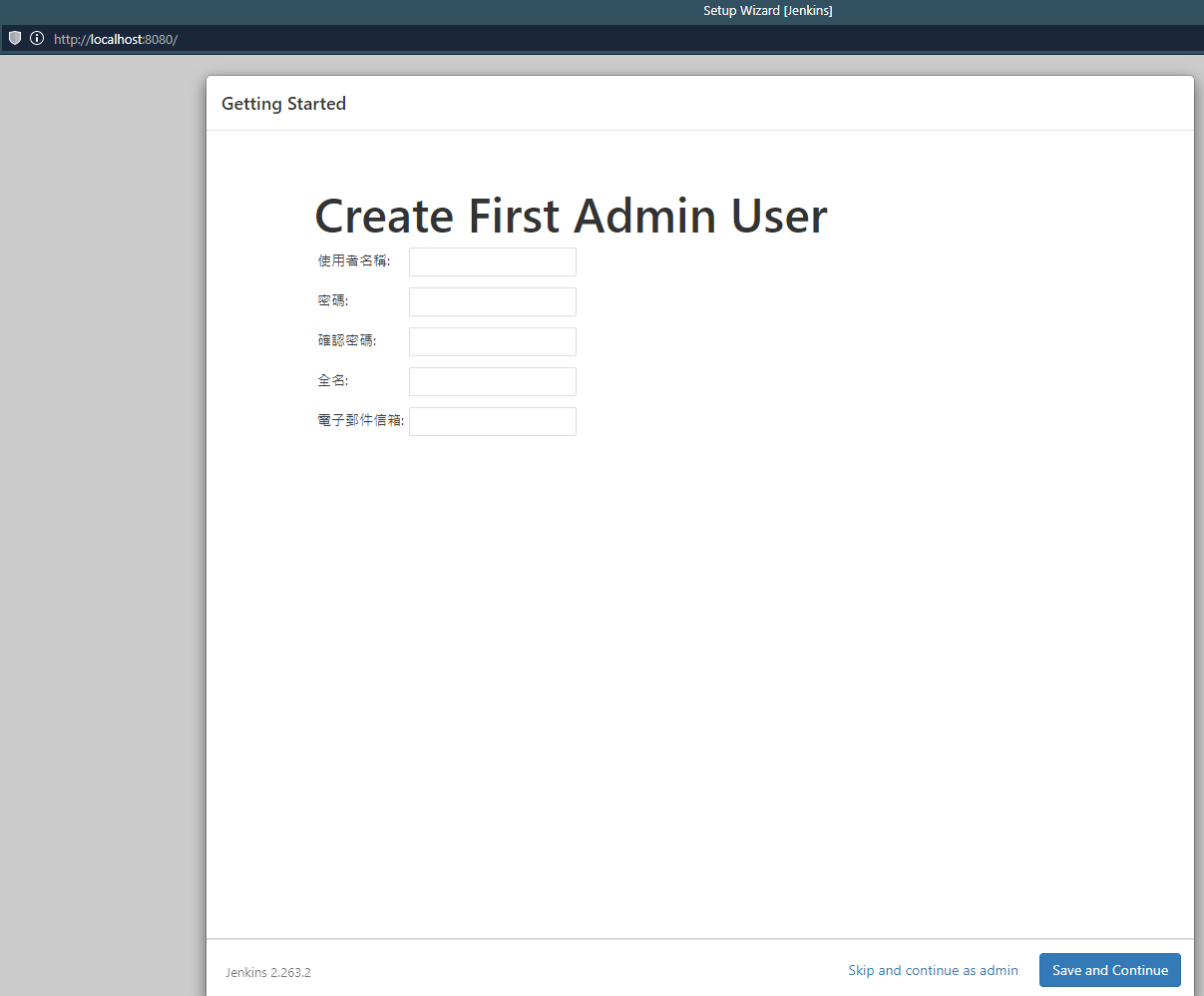Click the Getting Started header text
The image size is (1204, 996).
284,104
